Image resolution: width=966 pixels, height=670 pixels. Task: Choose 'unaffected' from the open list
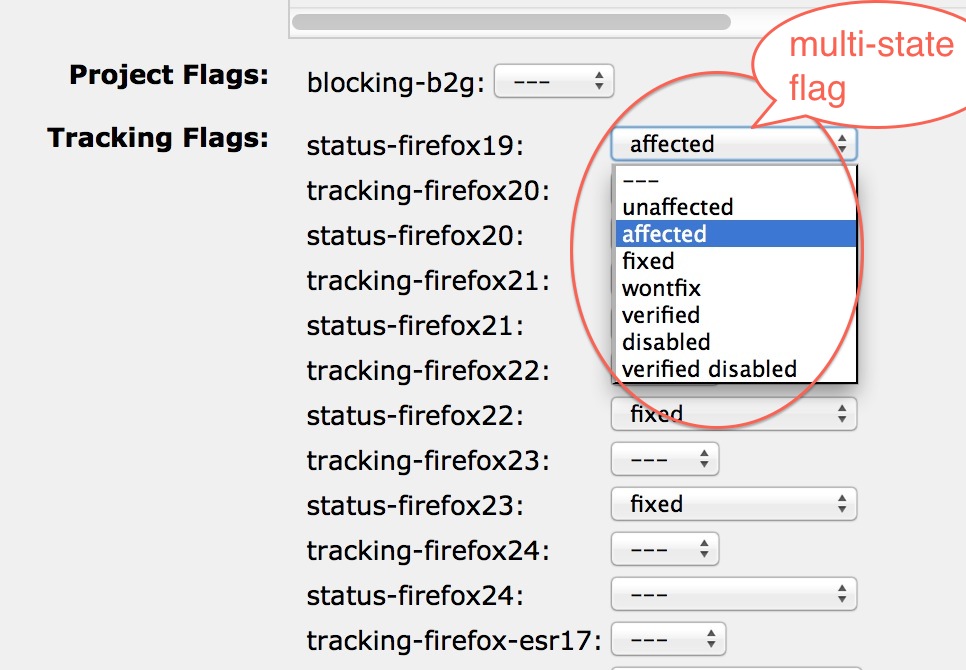(736, 207)
